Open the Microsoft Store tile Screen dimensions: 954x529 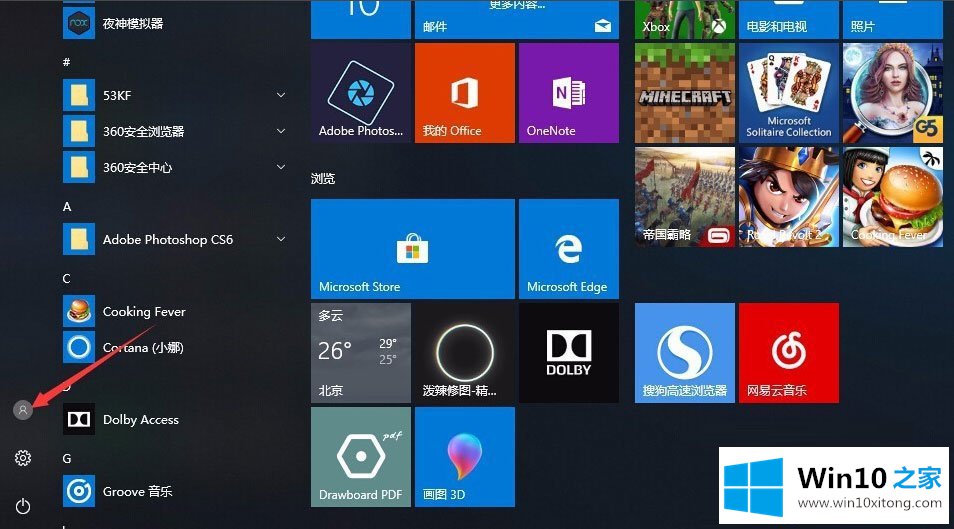(x=413, y=248)
